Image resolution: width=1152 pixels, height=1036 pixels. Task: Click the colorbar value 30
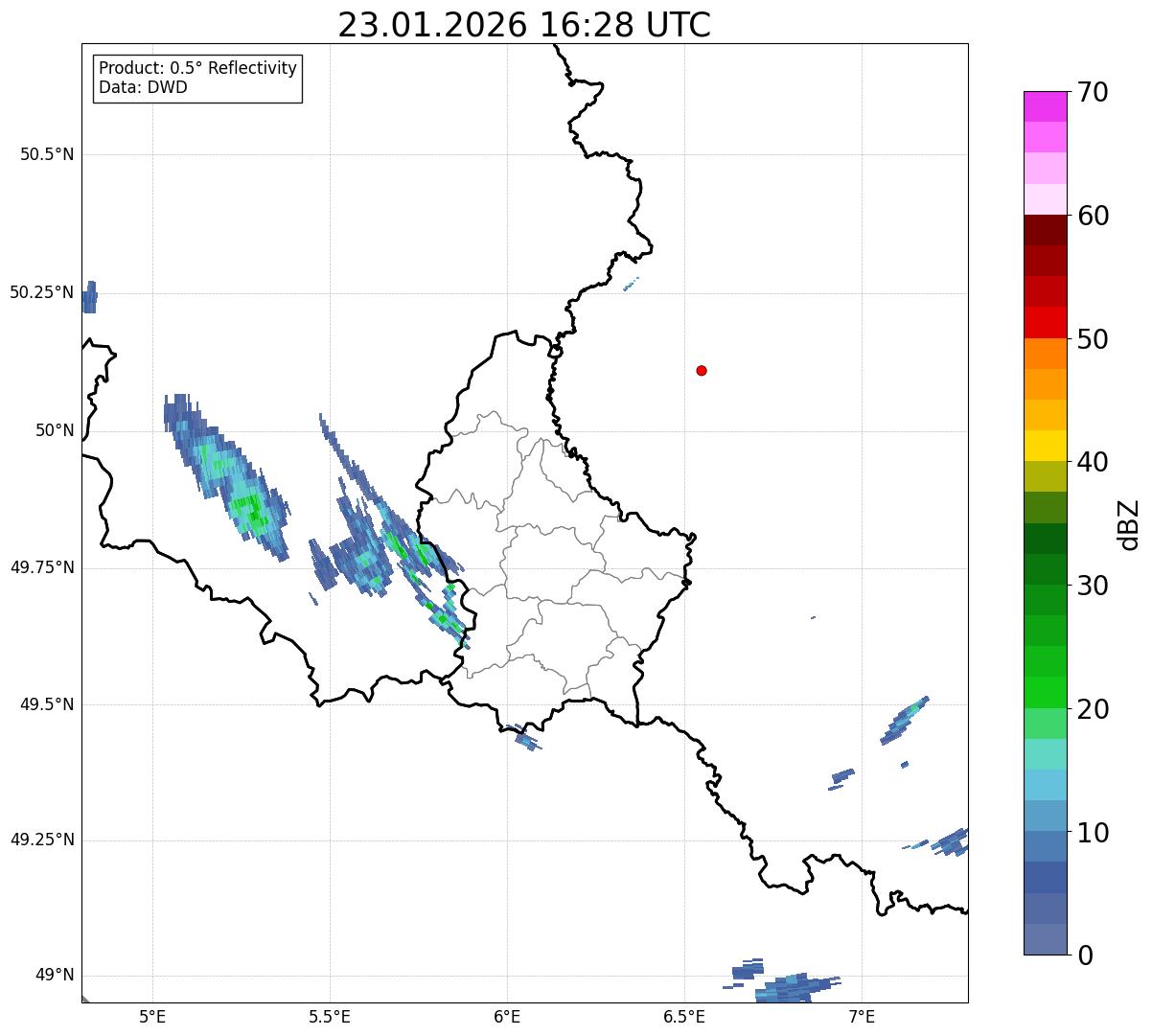pos(1094,586)
